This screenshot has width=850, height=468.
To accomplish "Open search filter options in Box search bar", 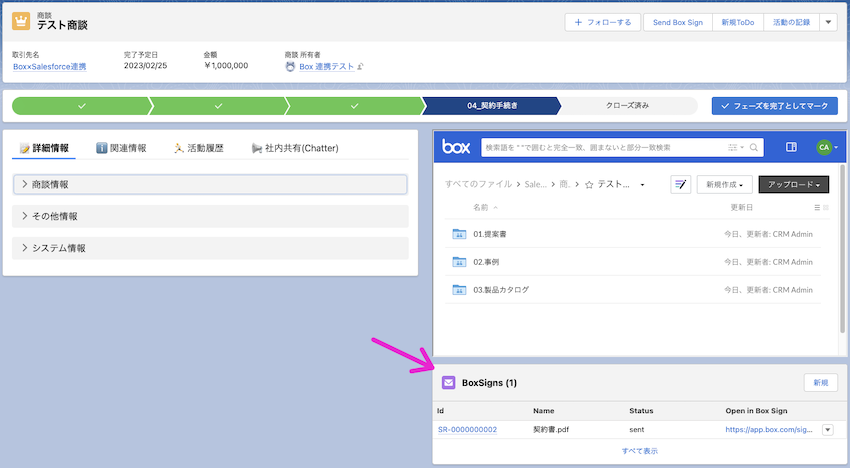I will pyautogui.click(x=735, y=148).
